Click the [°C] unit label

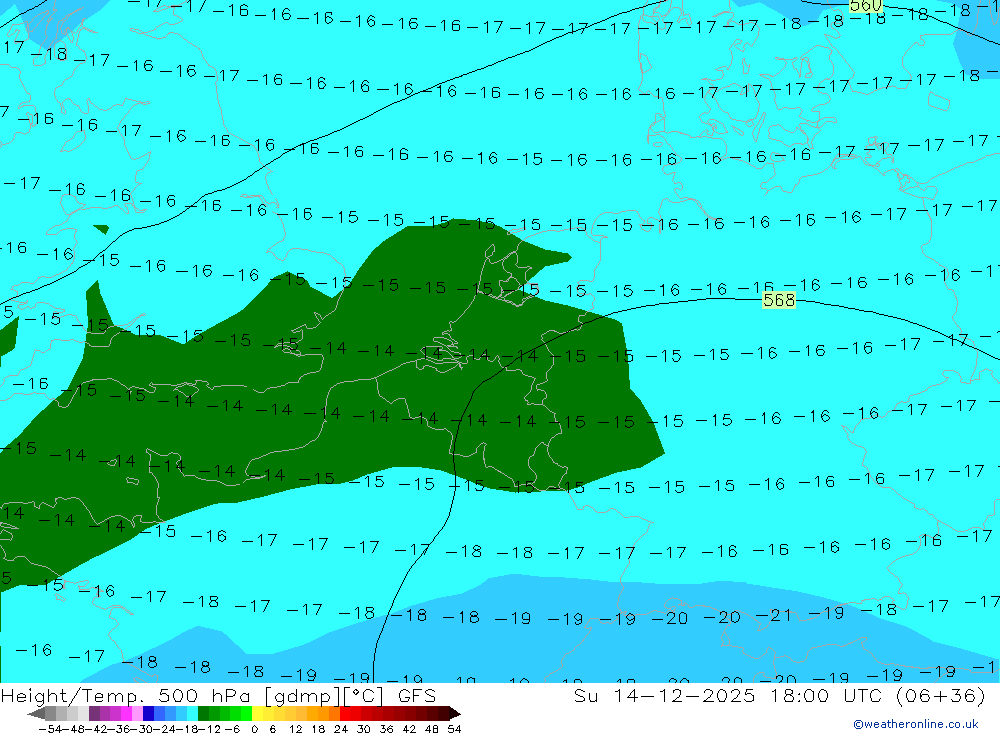point(363,696)
